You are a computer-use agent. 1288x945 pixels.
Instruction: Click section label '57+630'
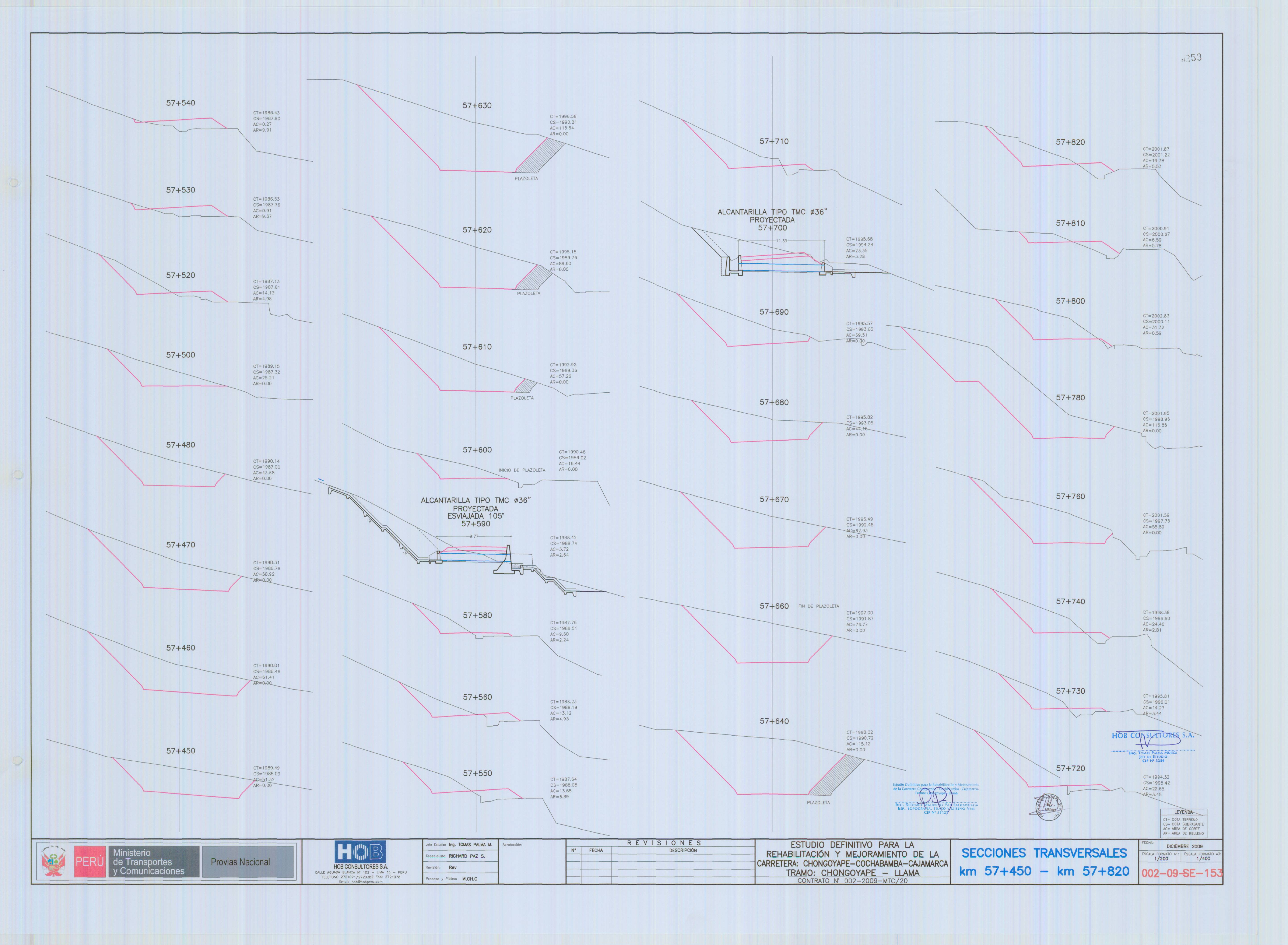coord(477,105)
